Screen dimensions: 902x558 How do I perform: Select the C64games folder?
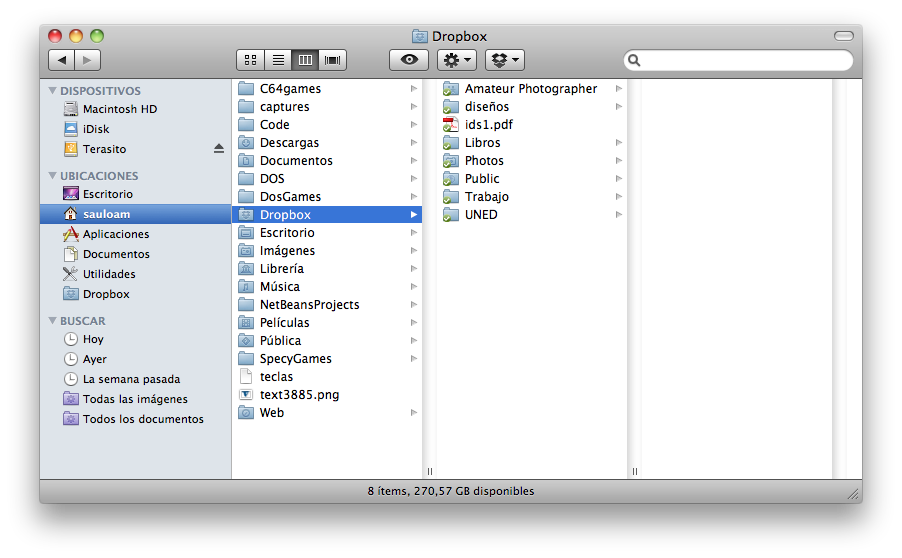click(327, 89)
